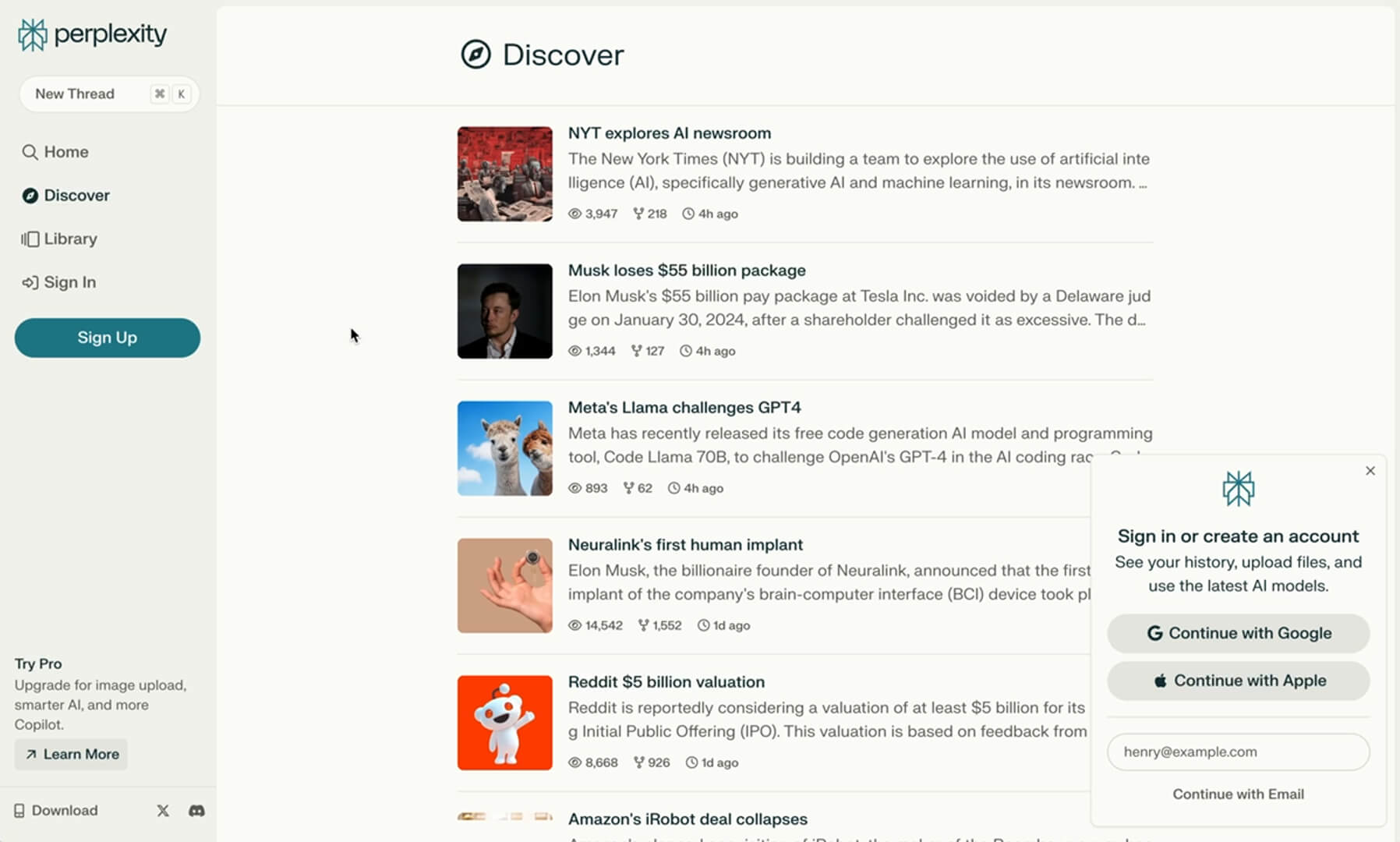The image size is (1400, 842).
Task: Open the Neuralink's first human implant article
Action: click(x=685, y=544)
